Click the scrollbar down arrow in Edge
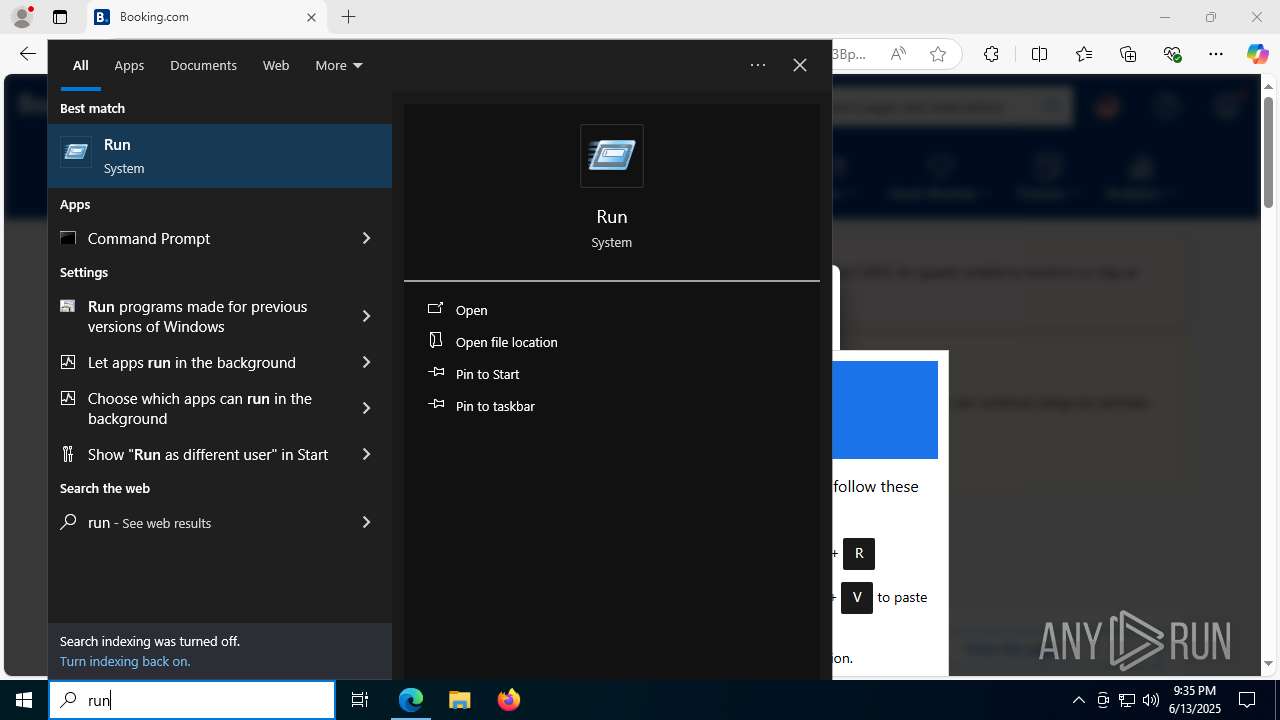 pyautogui.click(x=1268, y=663)
